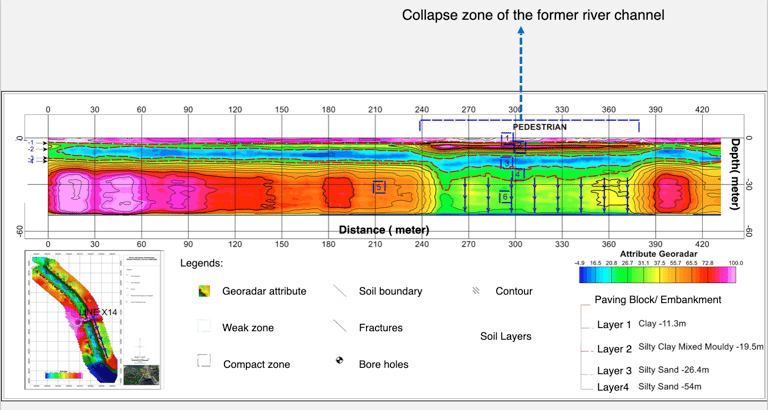
Task: Click the 'Layer 3' label
Action: coord(614,371)
